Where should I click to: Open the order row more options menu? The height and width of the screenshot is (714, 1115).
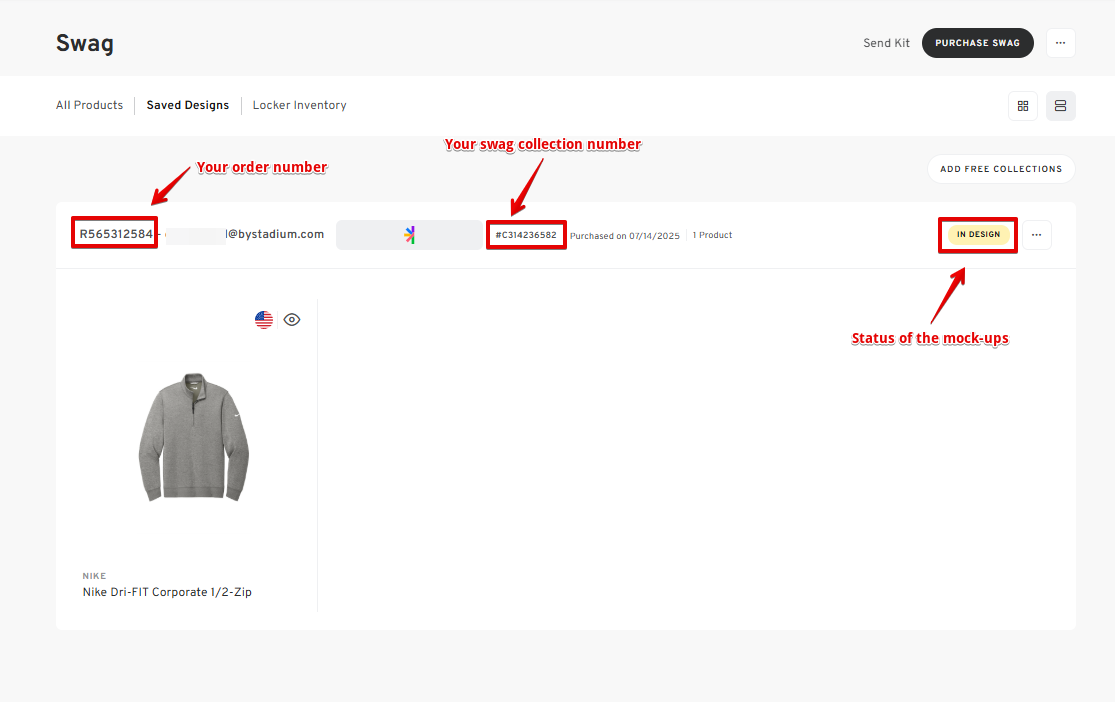1036,235
